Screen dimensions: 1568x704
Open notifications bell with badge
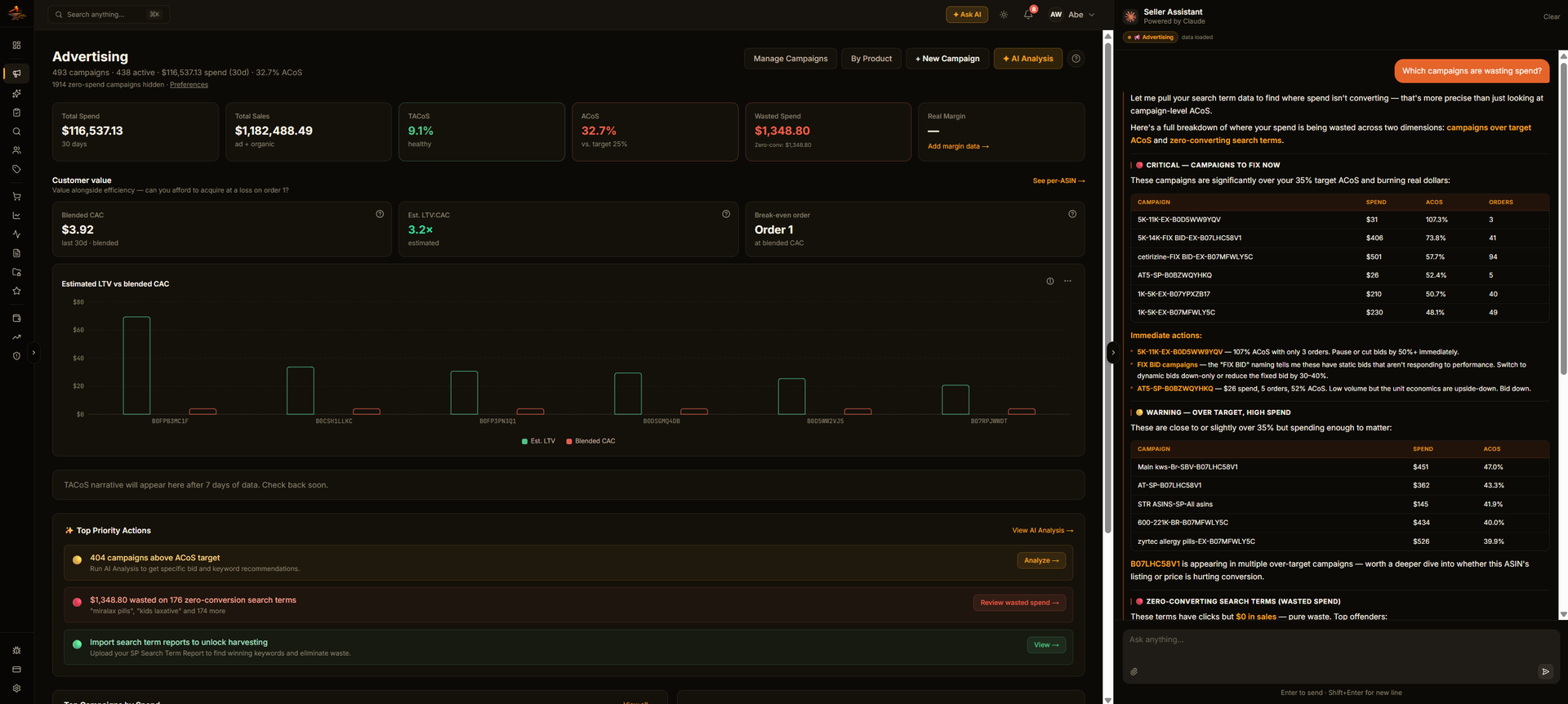point(1029,14)
